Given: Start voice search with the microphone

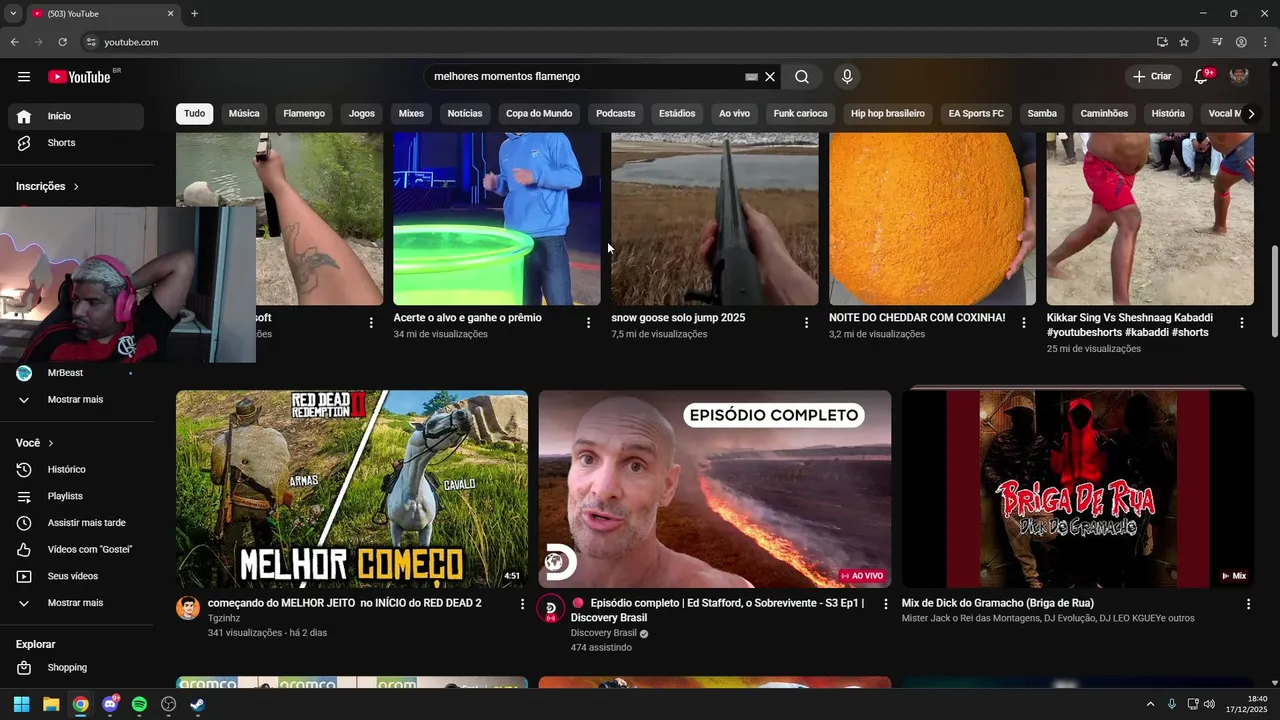Looking at the screenshot, I should (847, 77).
